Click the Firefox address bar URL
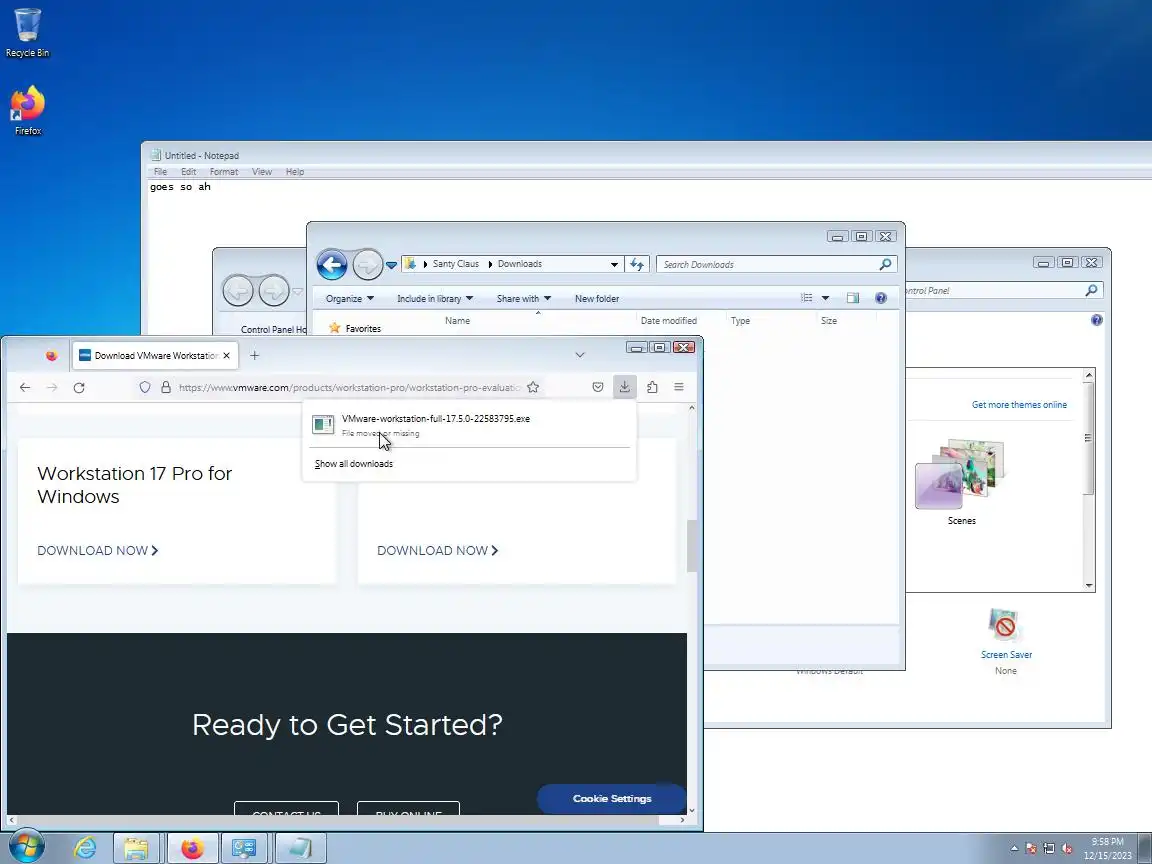The width and height of the screenshot is (1152, 864). tap(350, 387)
